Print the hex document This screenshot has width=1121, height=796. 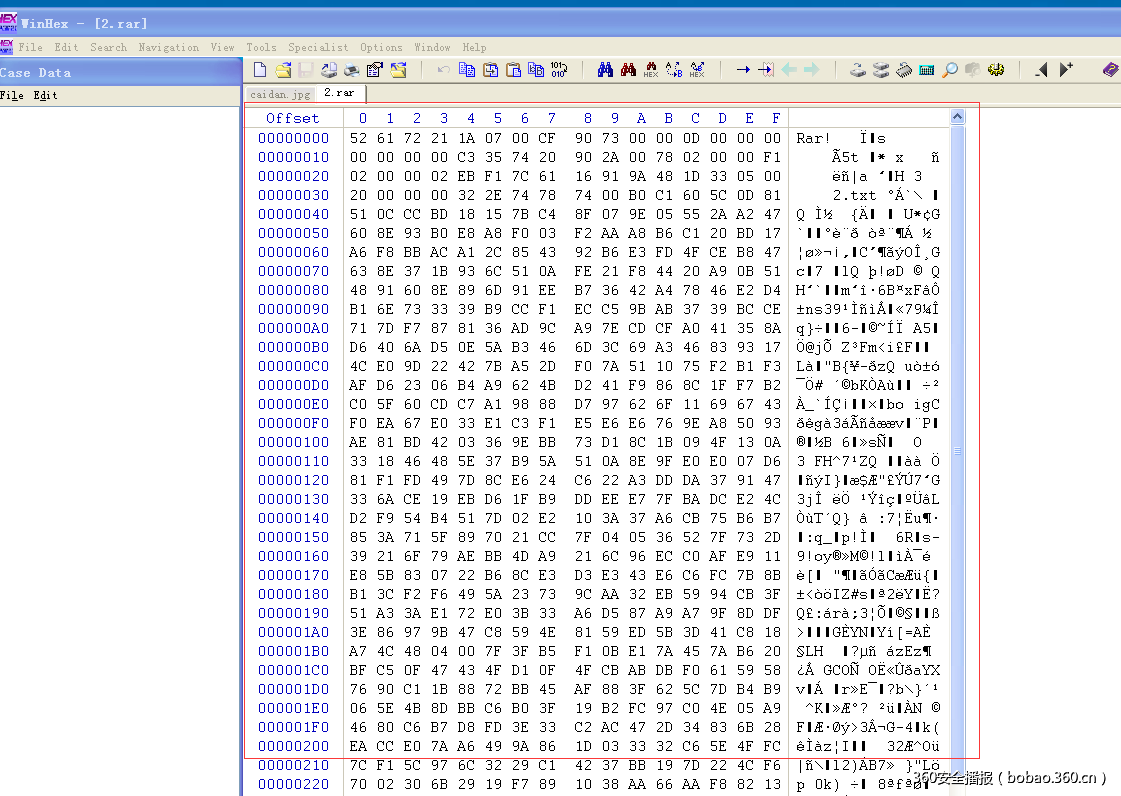coord(351,69)
